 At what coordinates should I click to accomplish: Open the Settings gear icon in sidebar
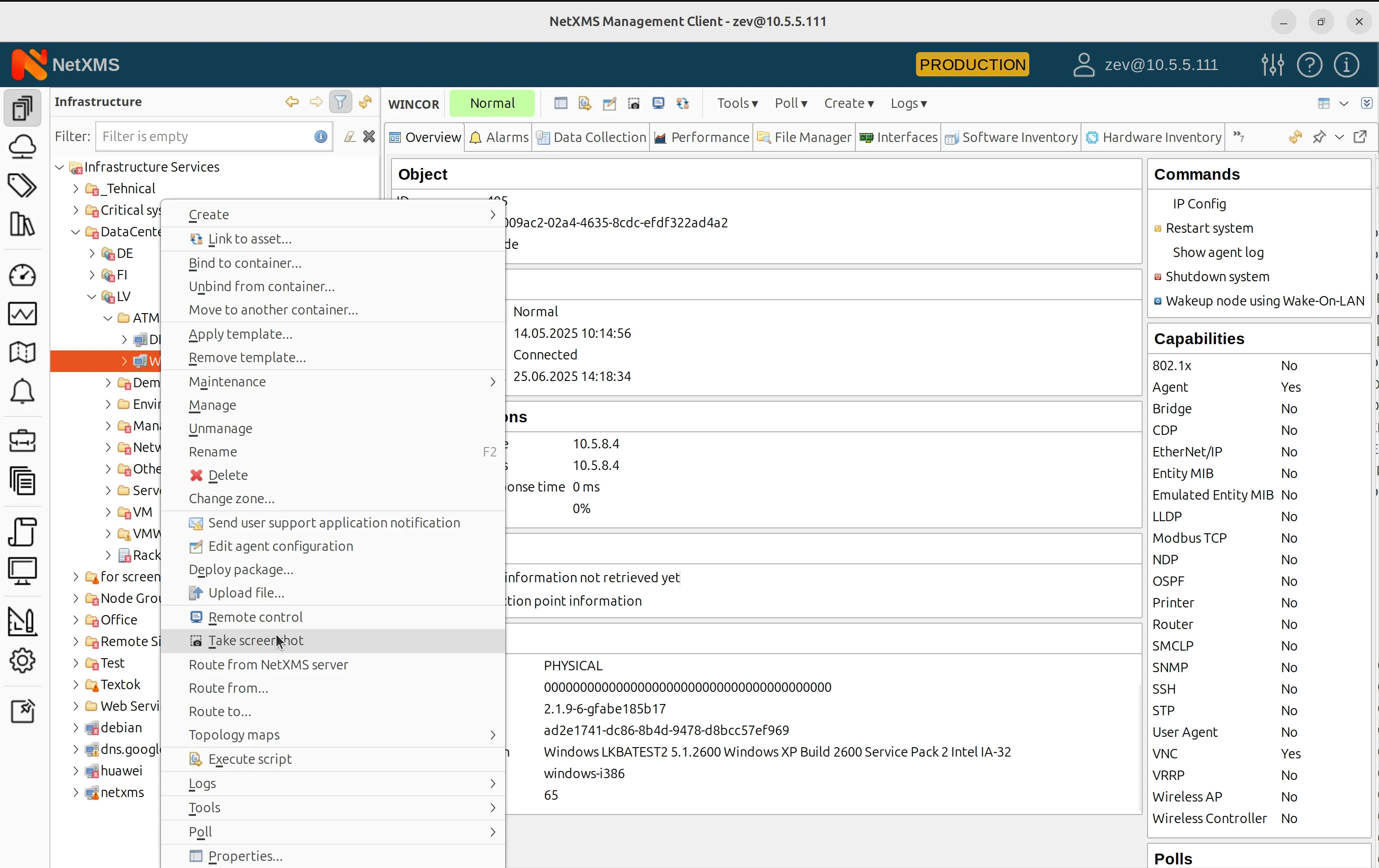[23, 660]
